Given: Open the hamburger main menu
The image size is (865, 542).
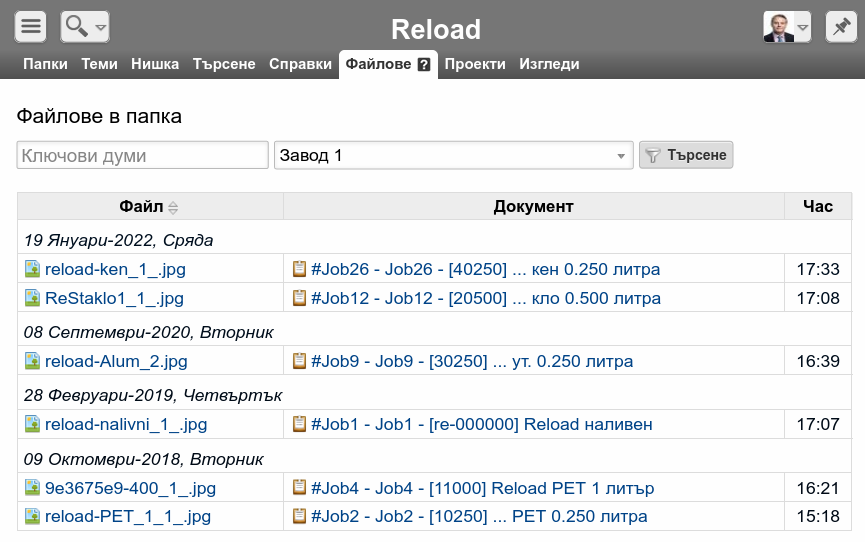Looking at the screenshot, I should click(31, 27).
